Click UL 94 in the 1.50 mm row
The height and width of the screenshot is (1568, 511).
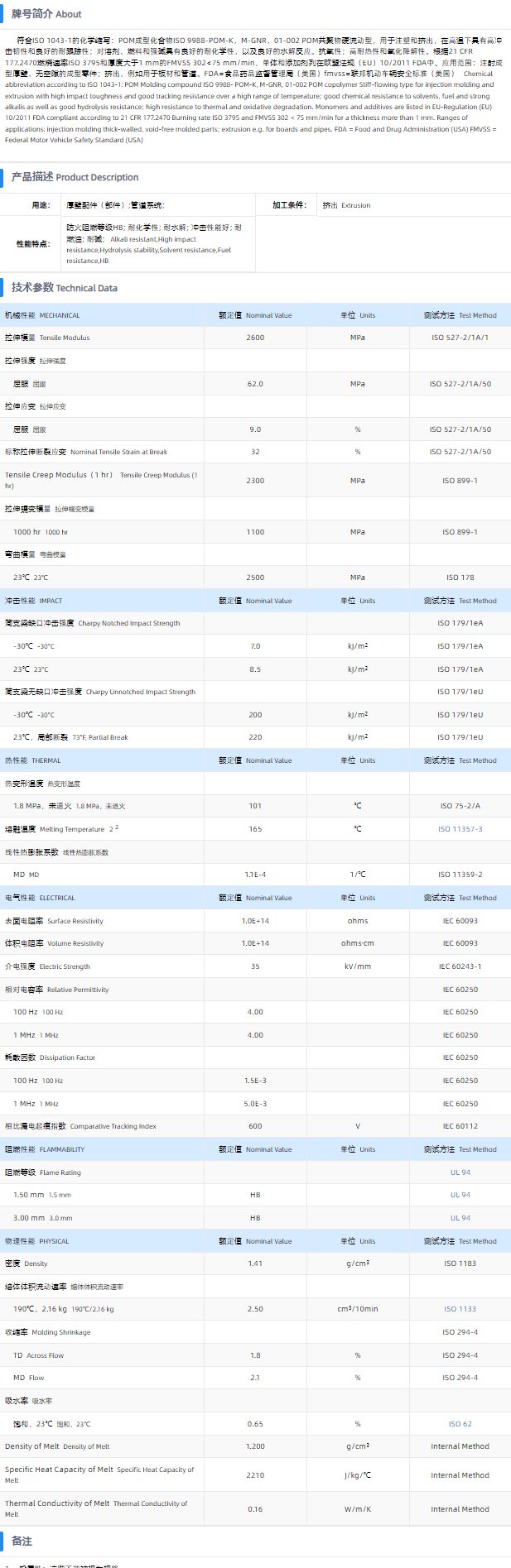(460, 1195)
